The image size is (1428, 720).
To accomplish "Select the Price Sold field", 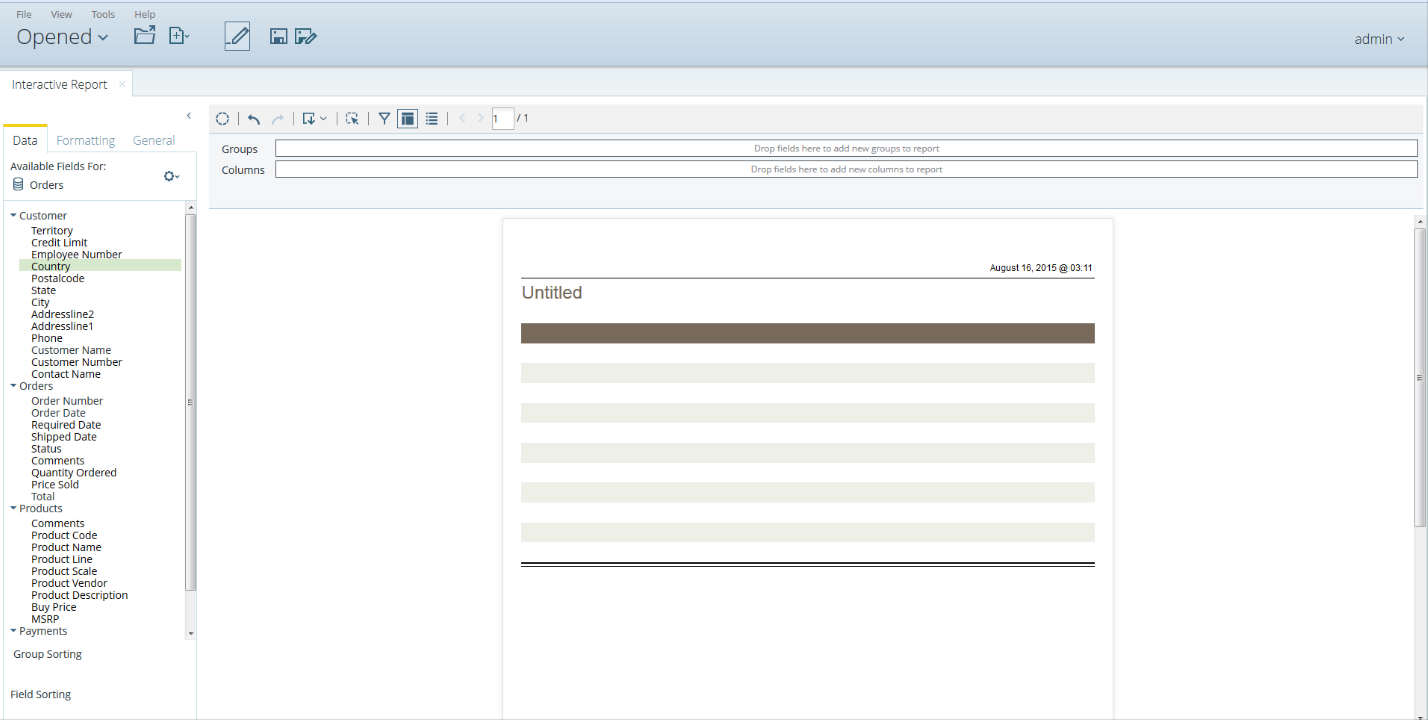I will pyautogui.click(x=55, y=485).
